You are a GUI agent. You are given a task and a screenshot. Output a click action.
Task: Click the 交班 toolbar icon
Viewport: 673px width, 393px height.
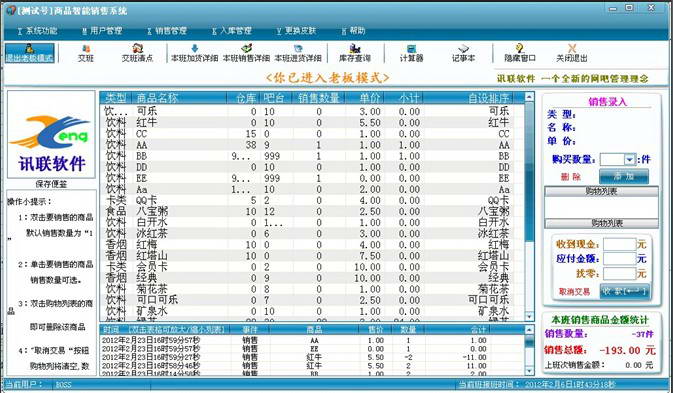tap(86, 53)
